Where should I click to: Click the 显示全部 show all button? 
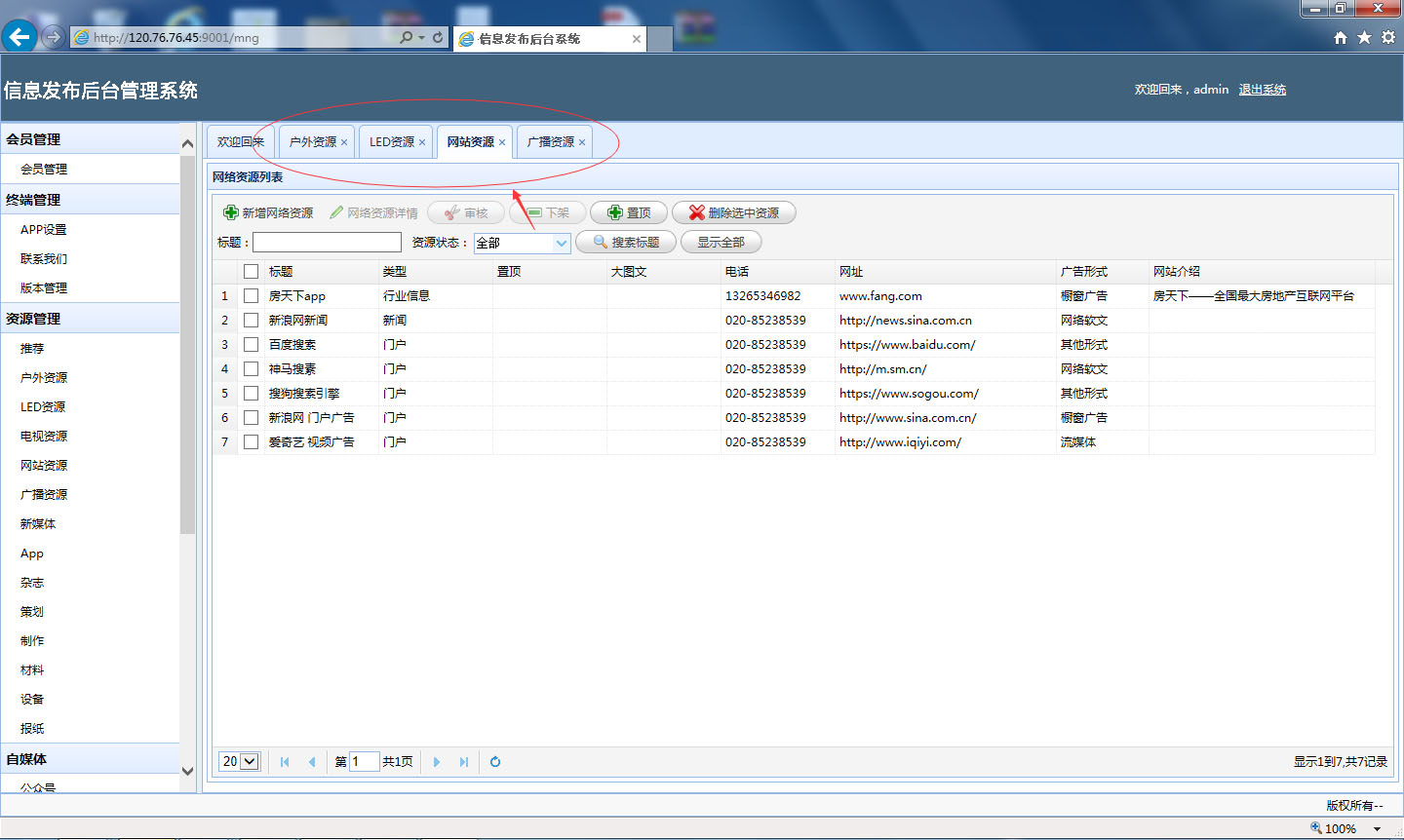(x=721, y=242)
